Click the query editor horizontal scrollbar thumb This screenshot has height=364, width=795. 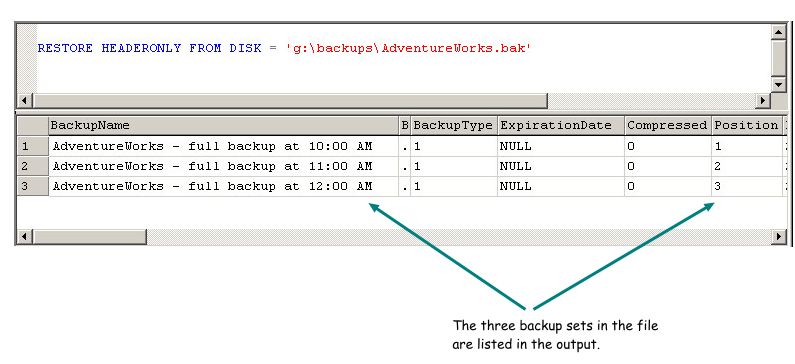point(290,101)
